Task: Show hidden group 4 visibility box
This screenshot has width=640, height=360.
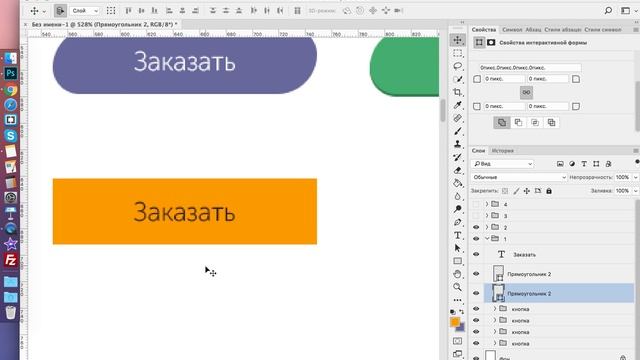Action: pos(476,204)
